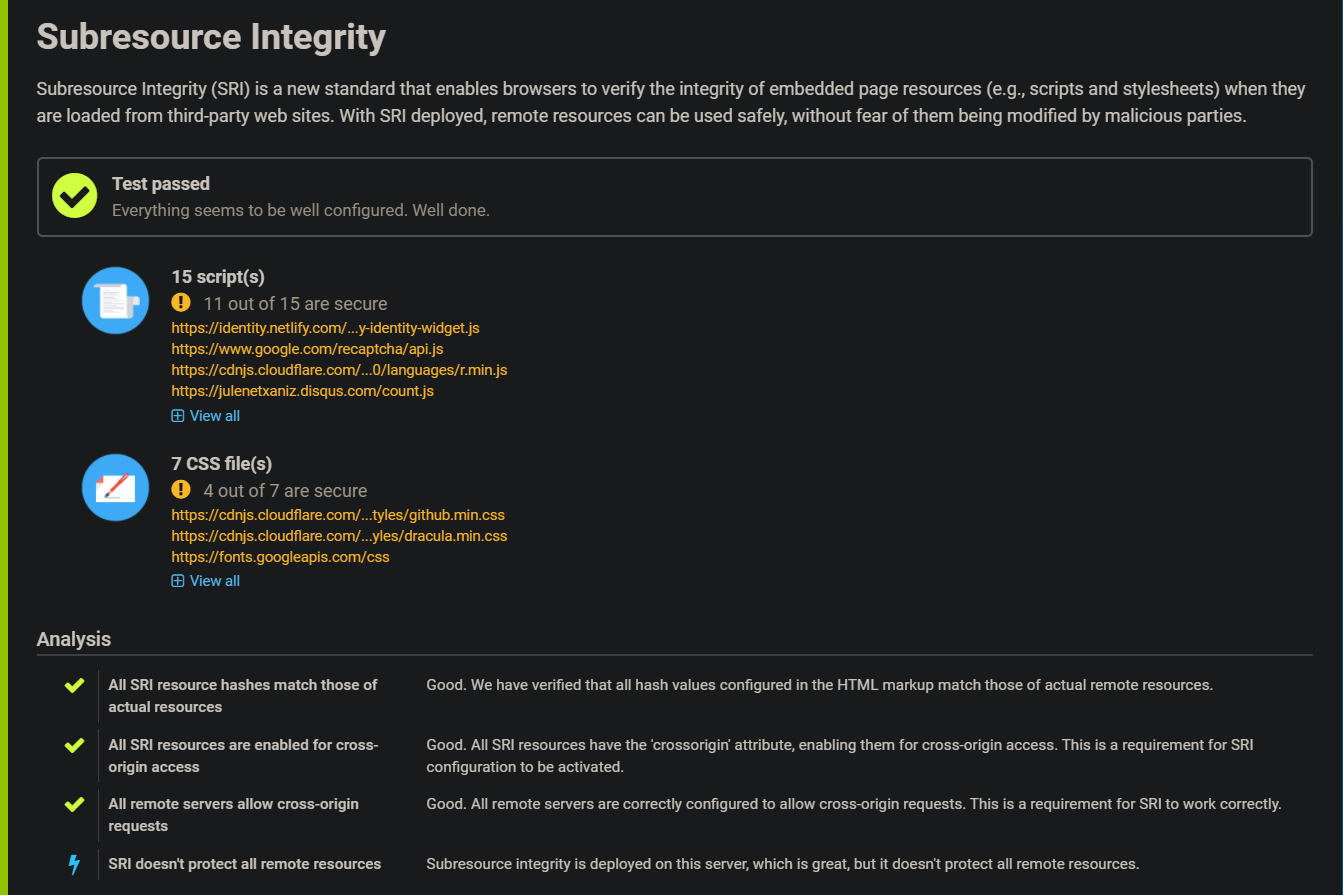This screenshot has height=895, width=1343.
Task: Click the checkmark beside 'All SRI resources are enabled for cross-origin access'
Action: pos(73,745)
